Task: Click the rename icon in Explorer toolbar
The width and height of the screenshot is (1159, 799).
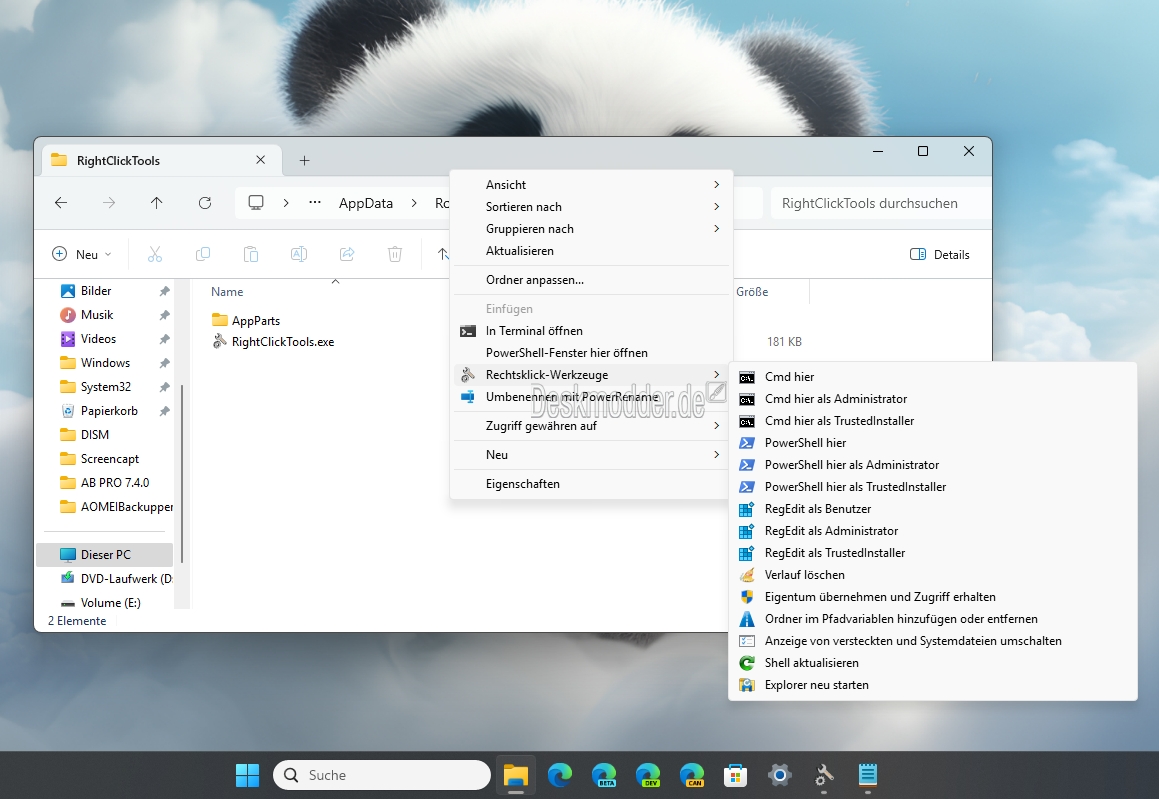Action: point(299,254)
